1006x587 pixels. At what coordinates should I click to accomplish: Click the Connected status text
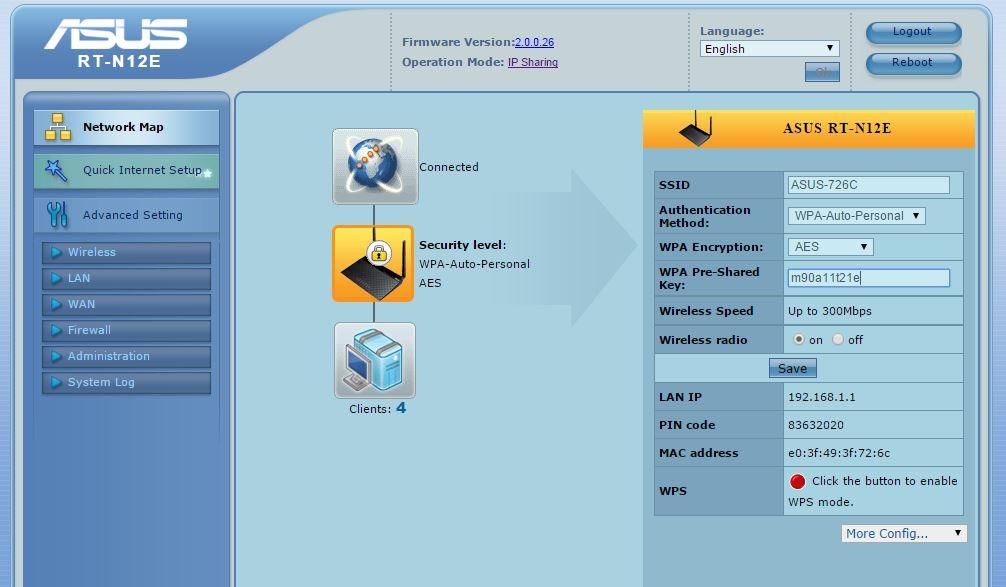tap(448, 167)
